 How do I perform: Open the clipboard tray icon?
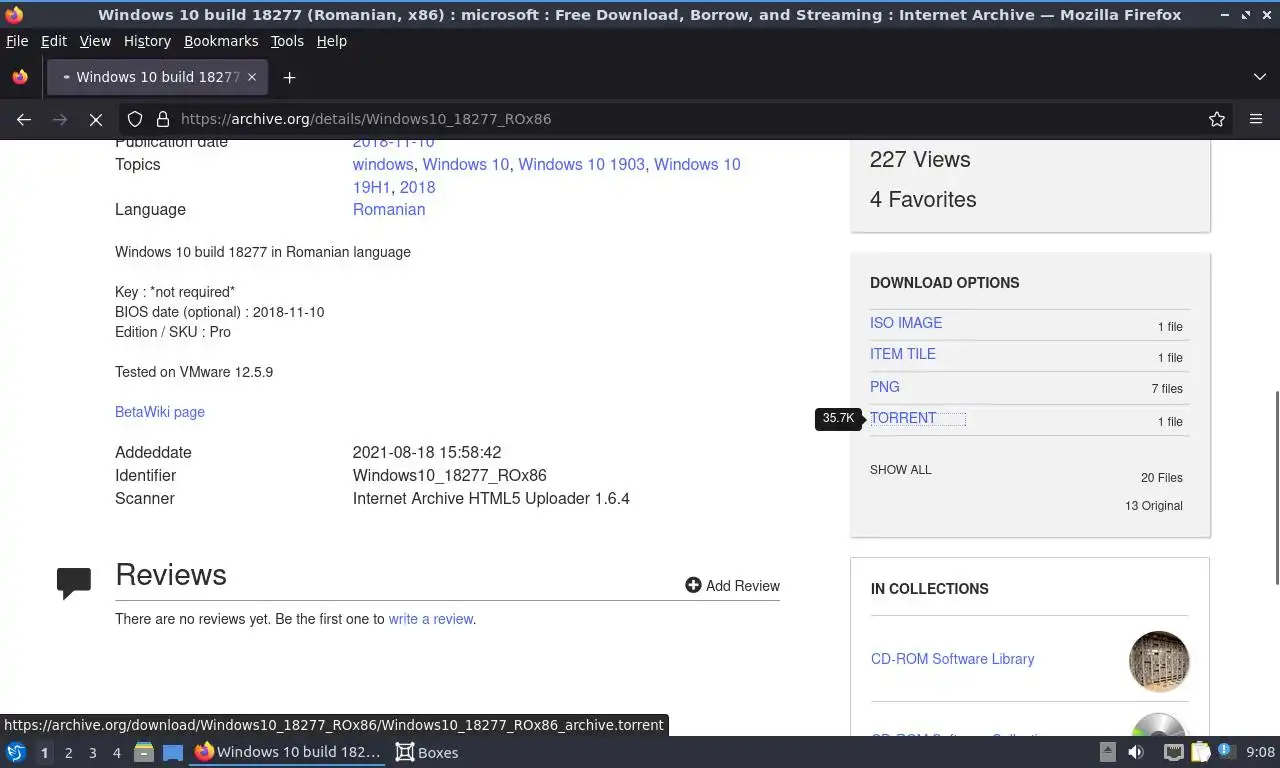(1200, 752)
